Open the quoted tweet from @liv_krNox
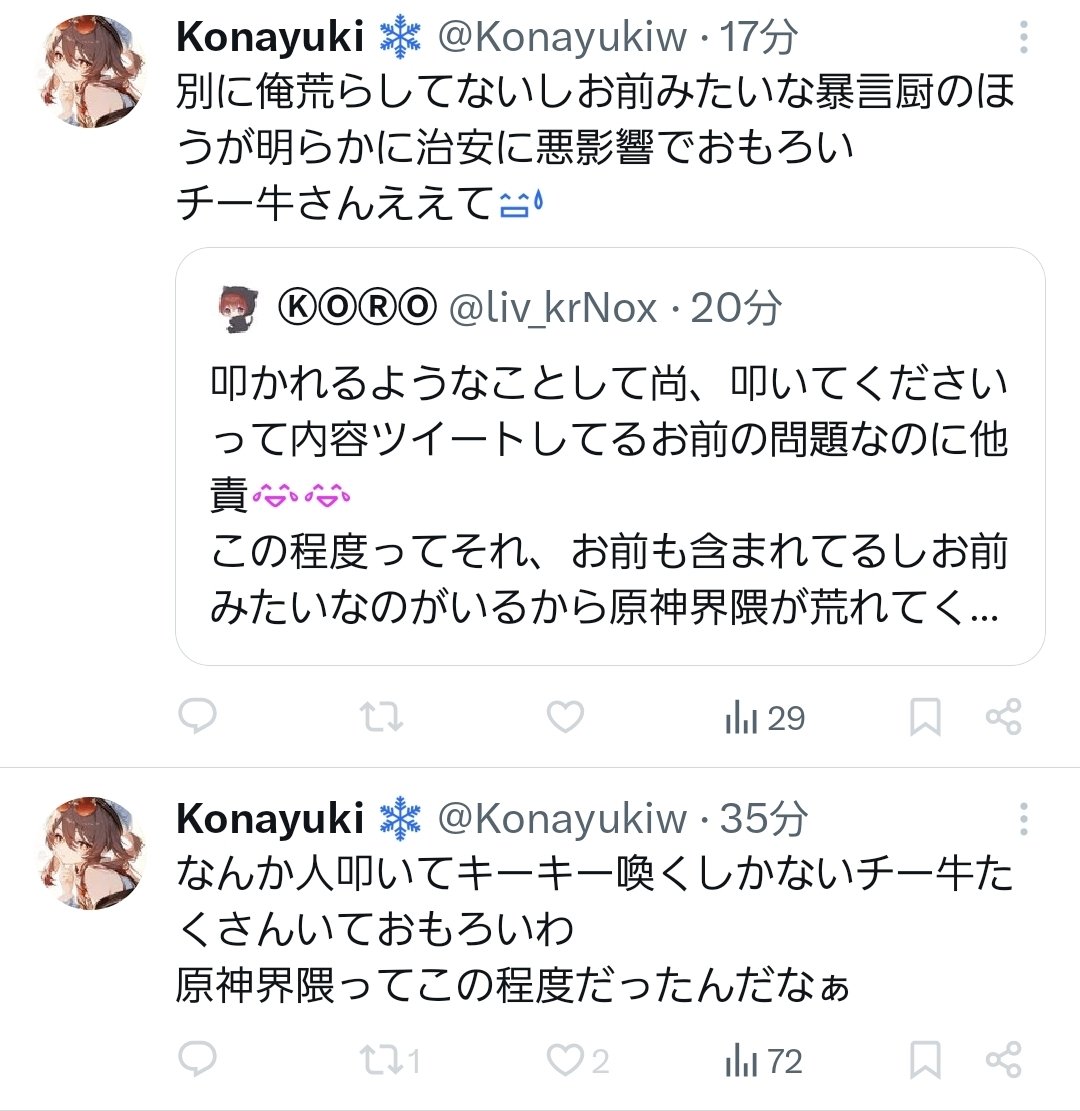The image size is (1080, 1111). tap(610, 500)
